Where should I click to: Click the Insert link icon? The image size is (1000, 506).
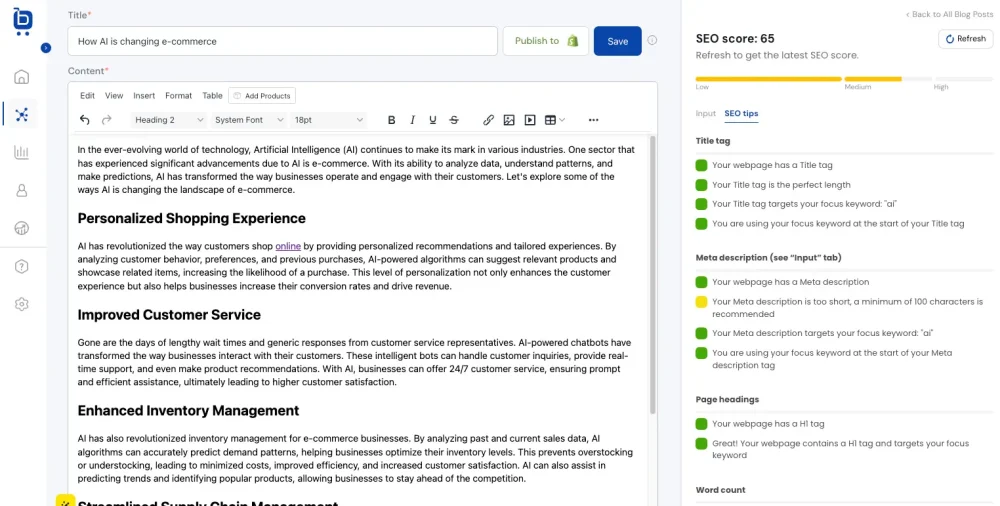489,120
